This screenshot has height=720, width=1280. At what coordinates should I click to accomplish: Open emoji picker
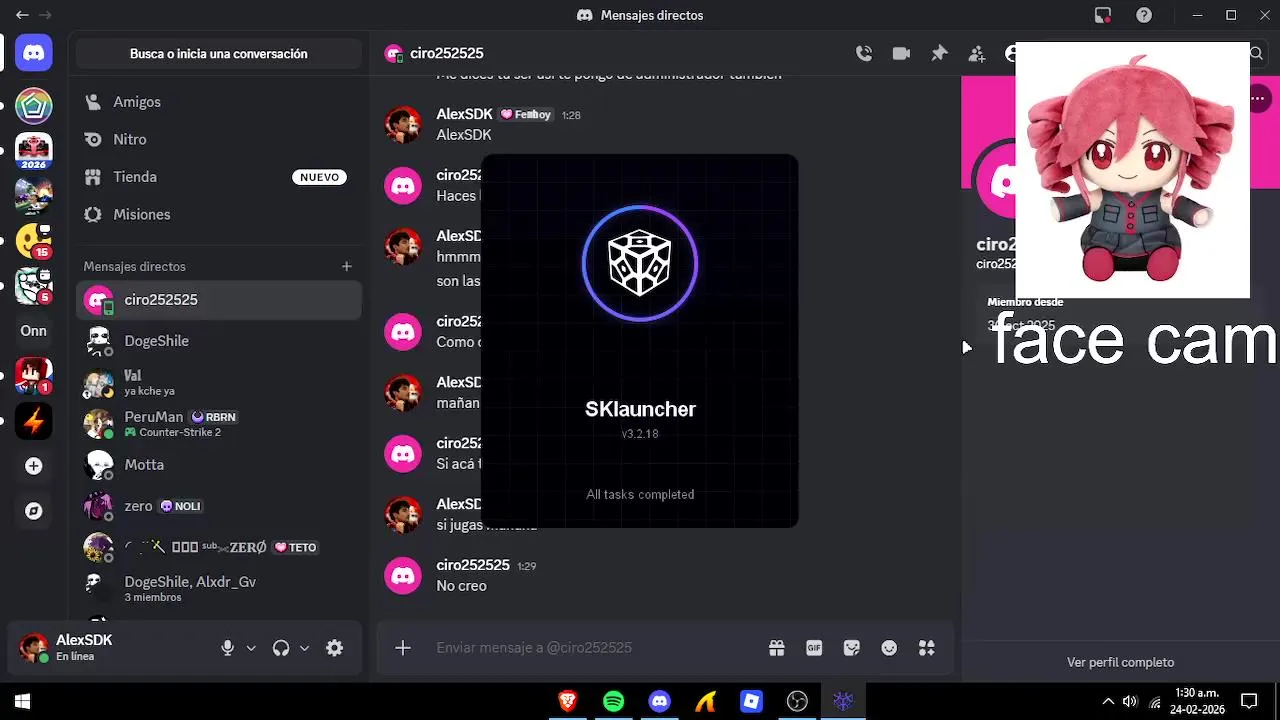(x=889, y=648)
